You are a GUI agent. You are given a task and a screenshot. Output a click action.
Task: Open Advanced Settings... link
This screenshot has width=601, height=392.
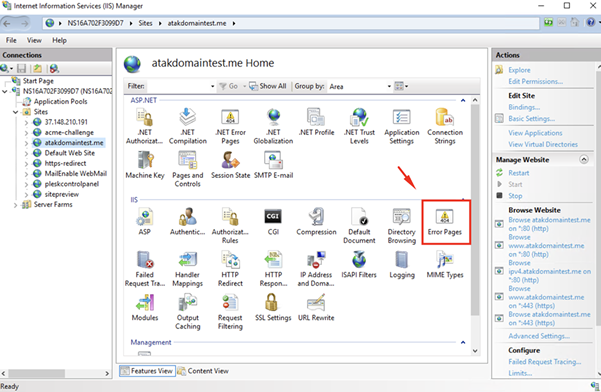click(x=539, y=336)
